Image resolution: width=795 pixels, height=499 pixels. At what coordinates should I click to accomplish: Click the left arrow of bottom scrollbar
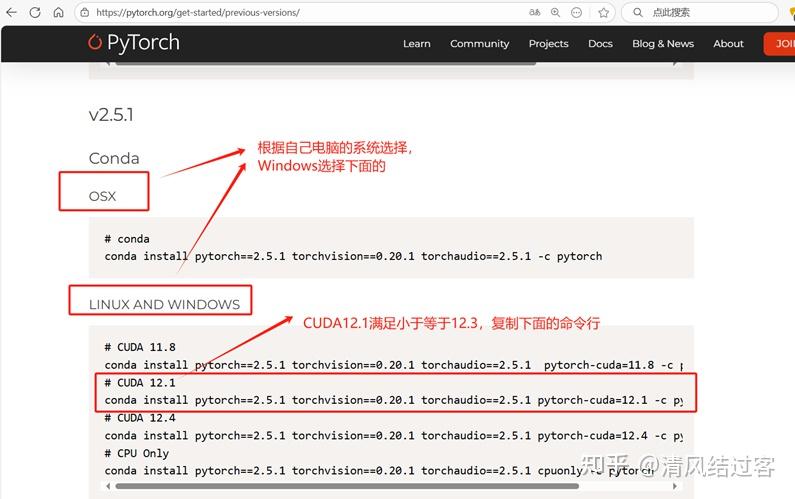click(x=107, y=486)
